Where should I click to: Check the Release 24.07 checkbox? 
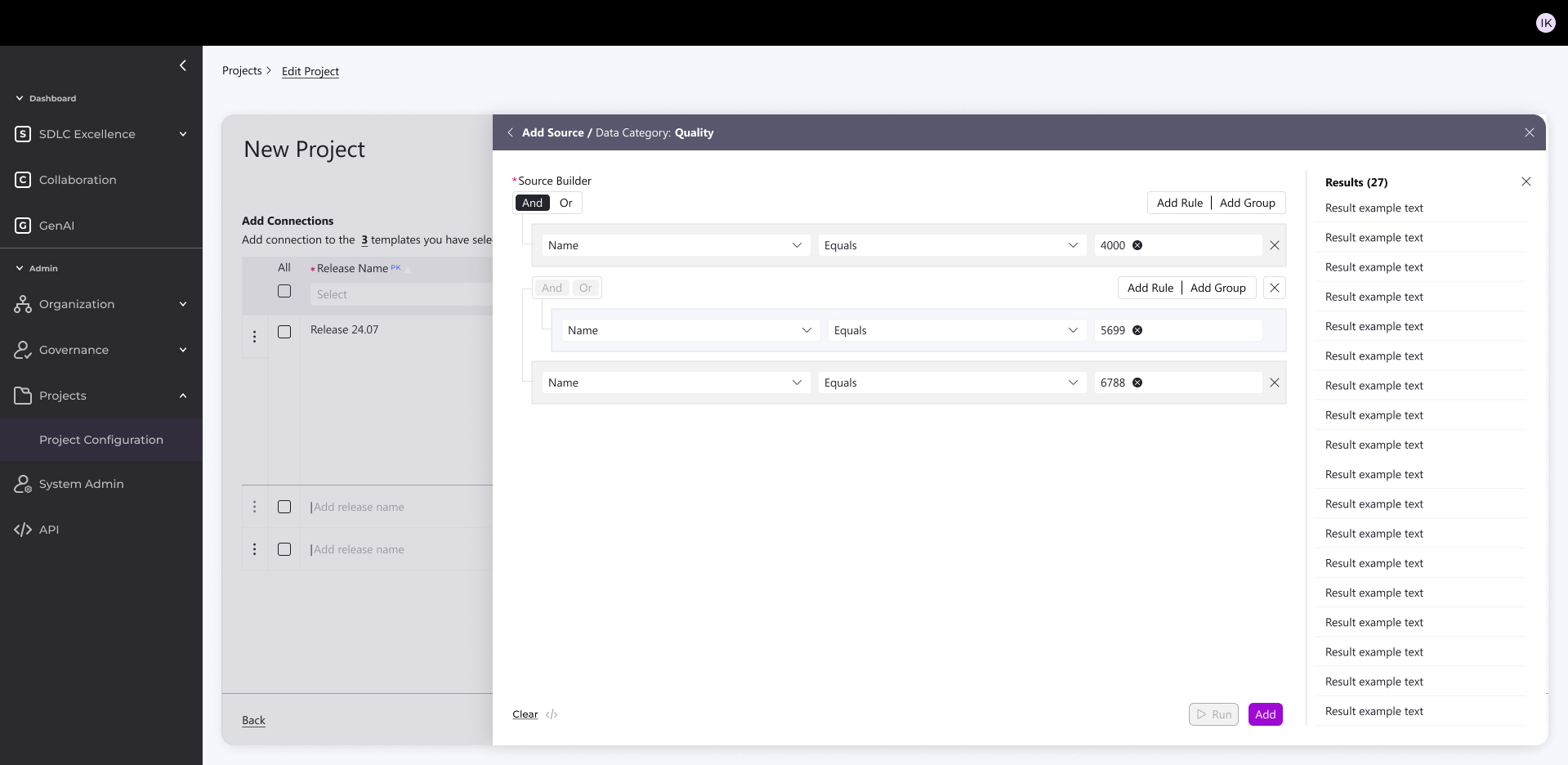[x=284, y=332]
